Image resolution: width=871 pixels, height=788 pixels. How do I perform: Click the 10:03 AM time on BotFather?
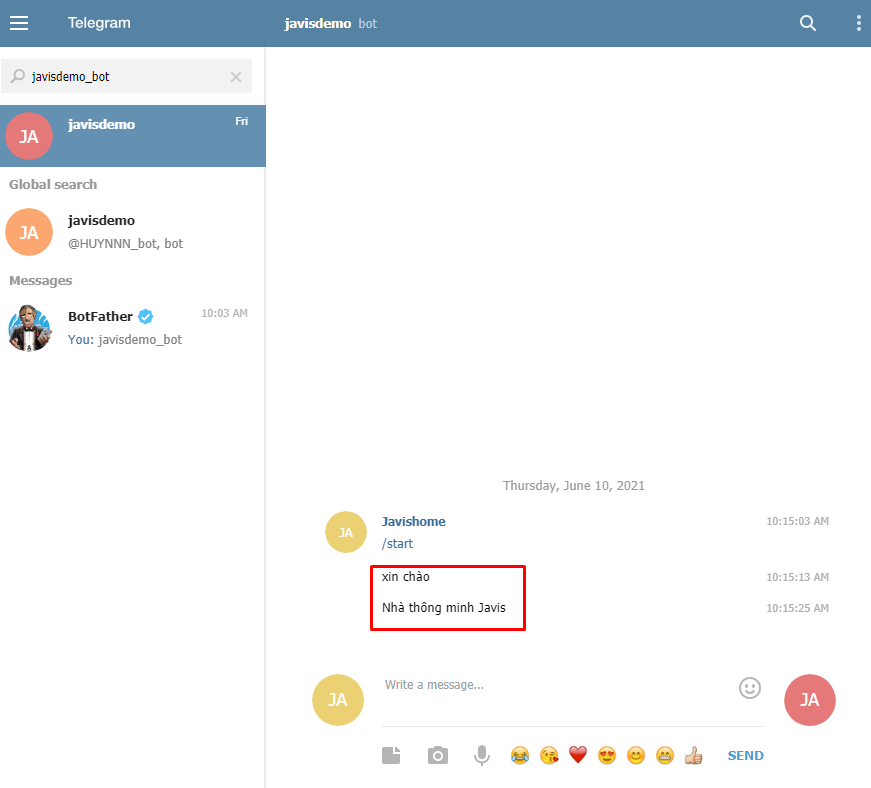click(x=224, y=313)
